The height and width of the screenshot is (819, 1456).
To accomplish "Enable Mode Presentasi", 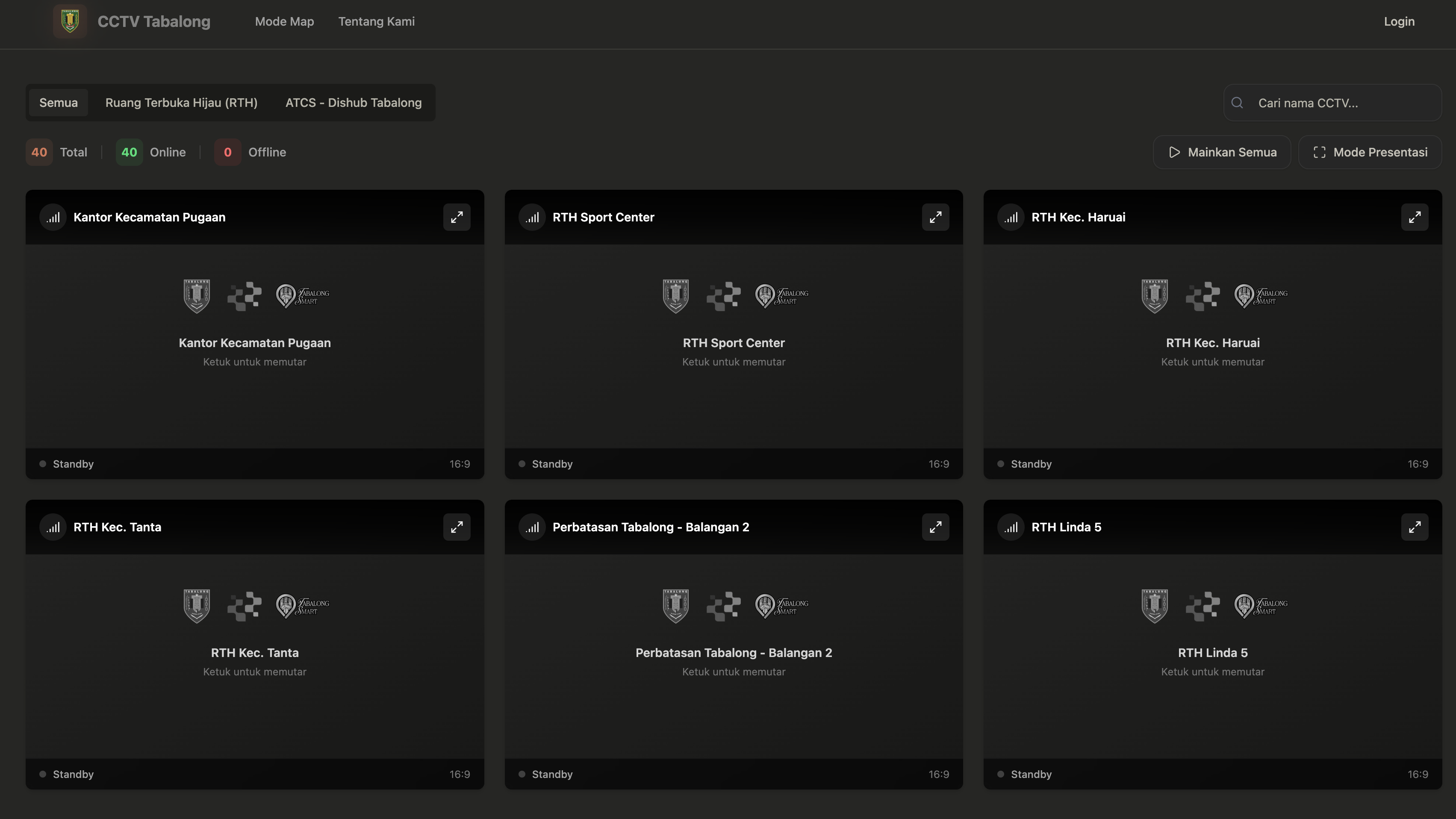I will click(x=1370, y=152).
